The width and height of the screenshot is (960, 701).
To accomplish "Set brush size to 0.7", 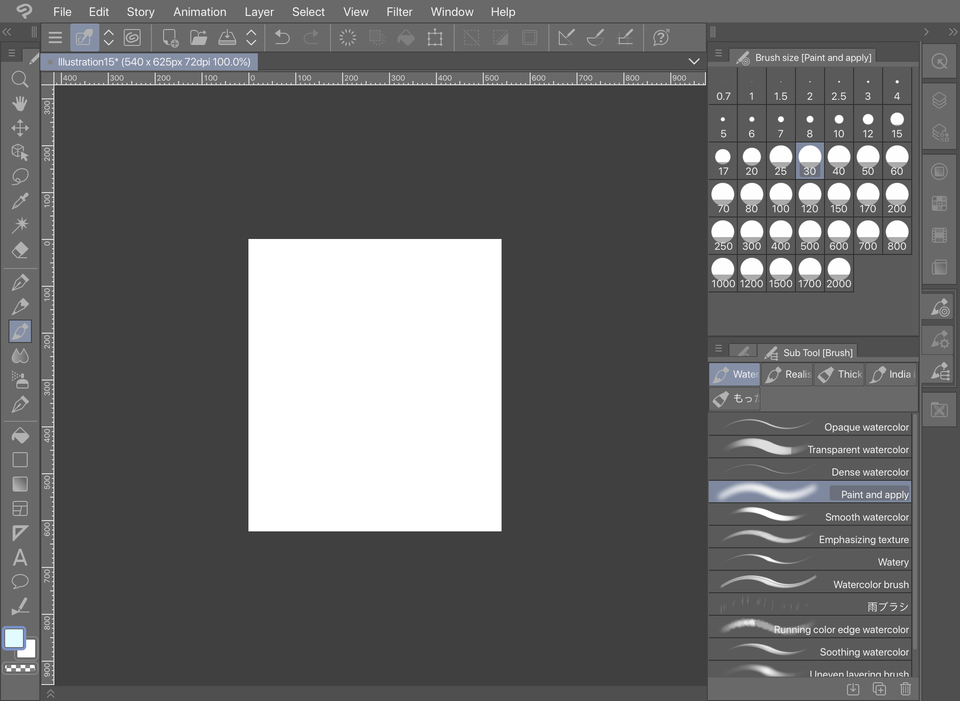I will pos(723,86).
